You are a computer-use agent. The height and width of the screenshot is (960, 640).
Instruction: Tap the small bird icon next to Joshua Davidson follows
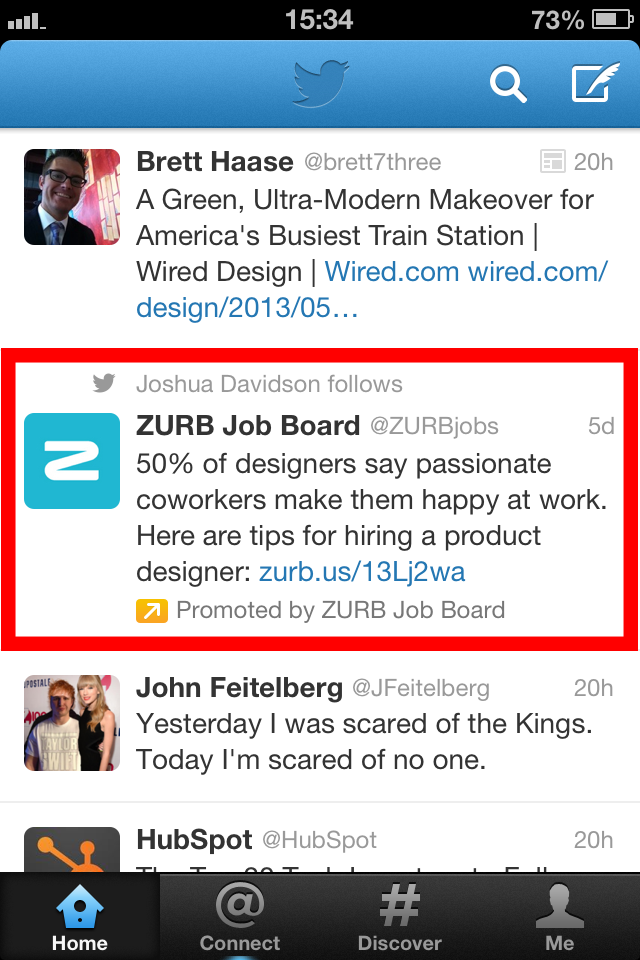[x=104, y=383]
